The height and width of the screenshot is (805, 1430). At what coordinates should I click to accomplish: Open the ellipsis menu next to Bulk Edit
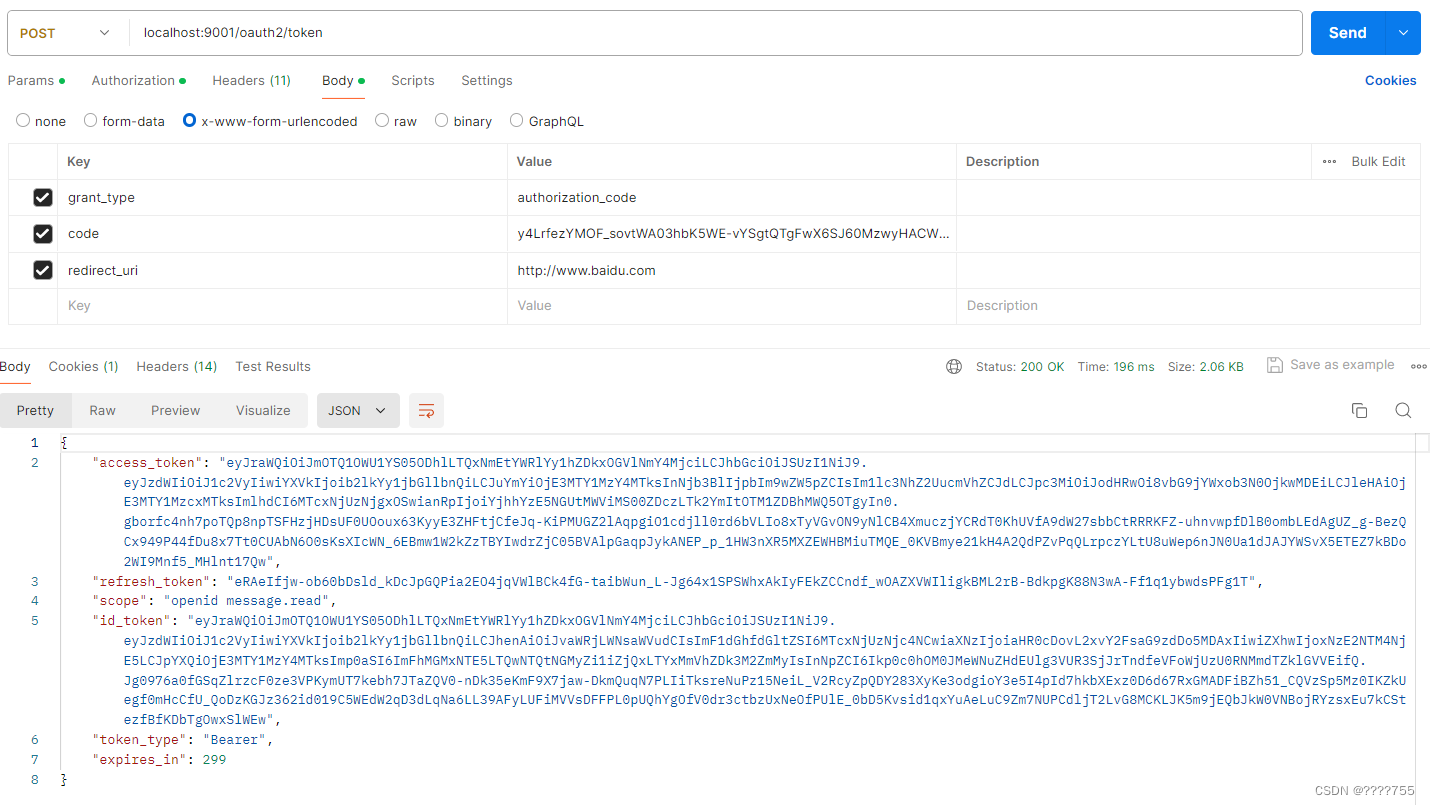tap(1327, 161)
